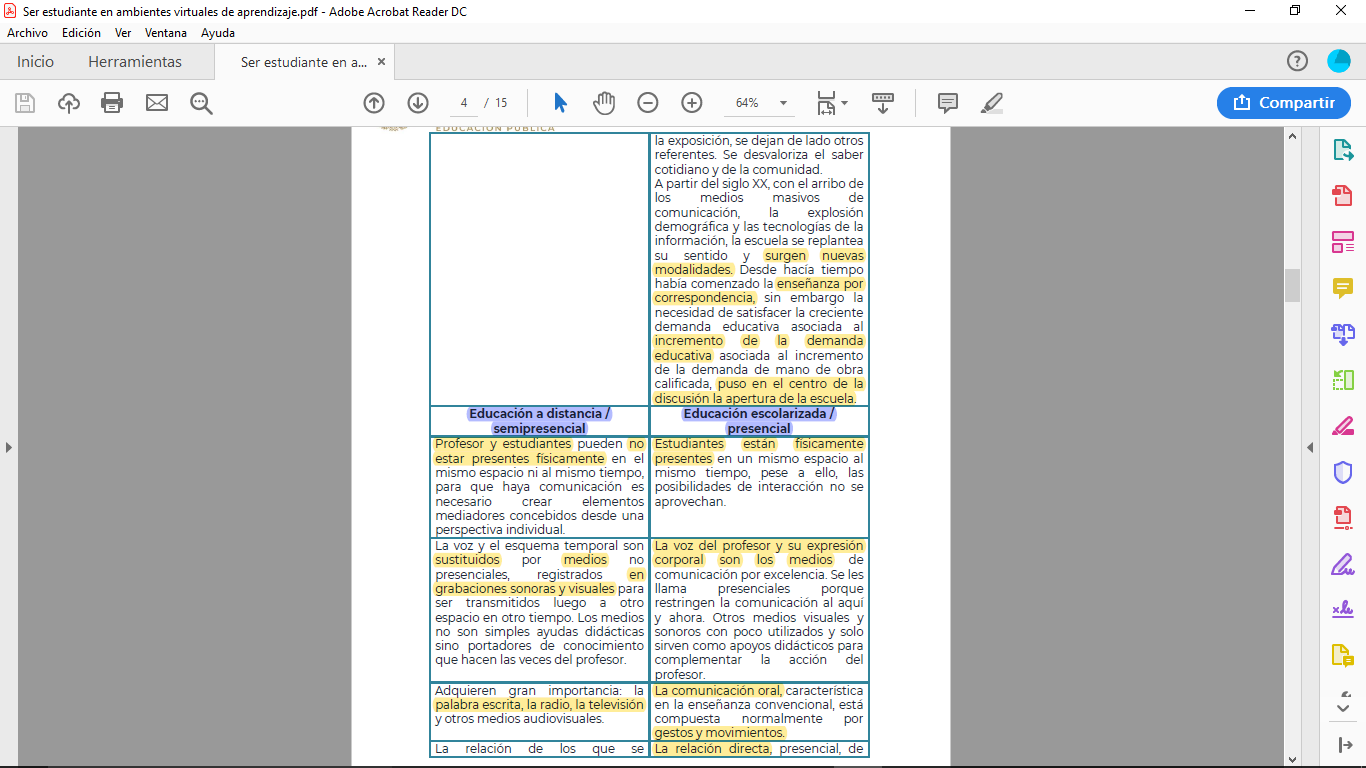The image size is (1366, 768).
Task: Go to the Inicio home view
Action: (x=35, y=62)
